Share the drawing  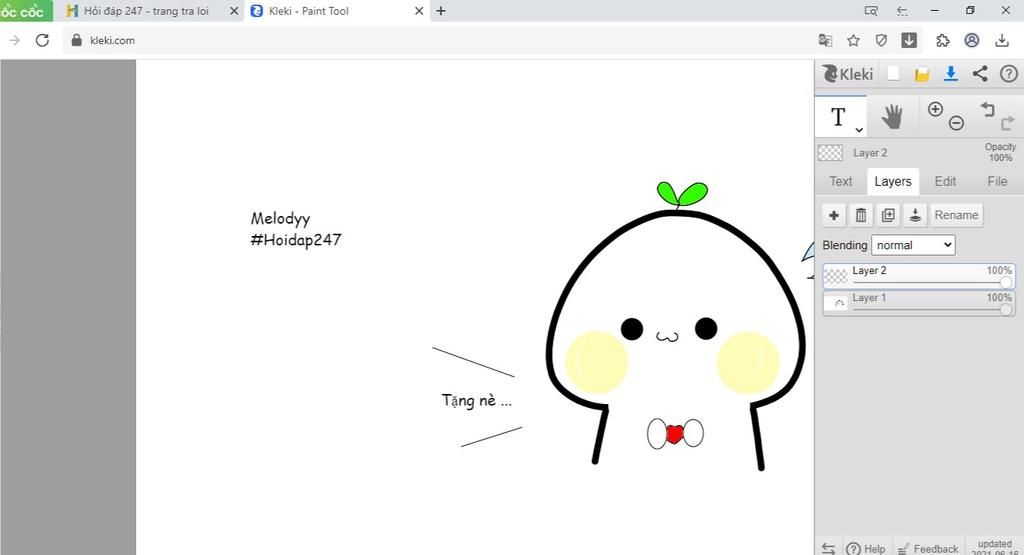click(x=980, y=74)
